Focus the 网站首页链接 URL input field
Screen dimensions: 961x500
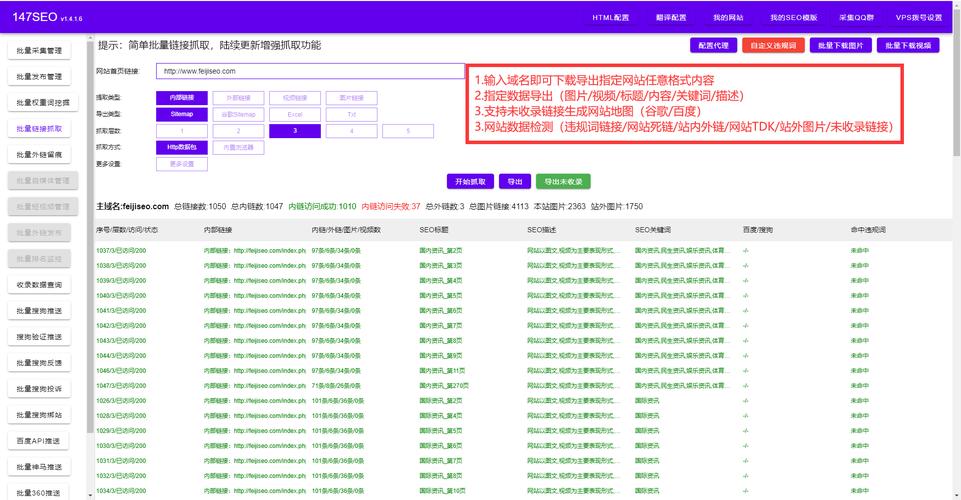pos(310,71)
